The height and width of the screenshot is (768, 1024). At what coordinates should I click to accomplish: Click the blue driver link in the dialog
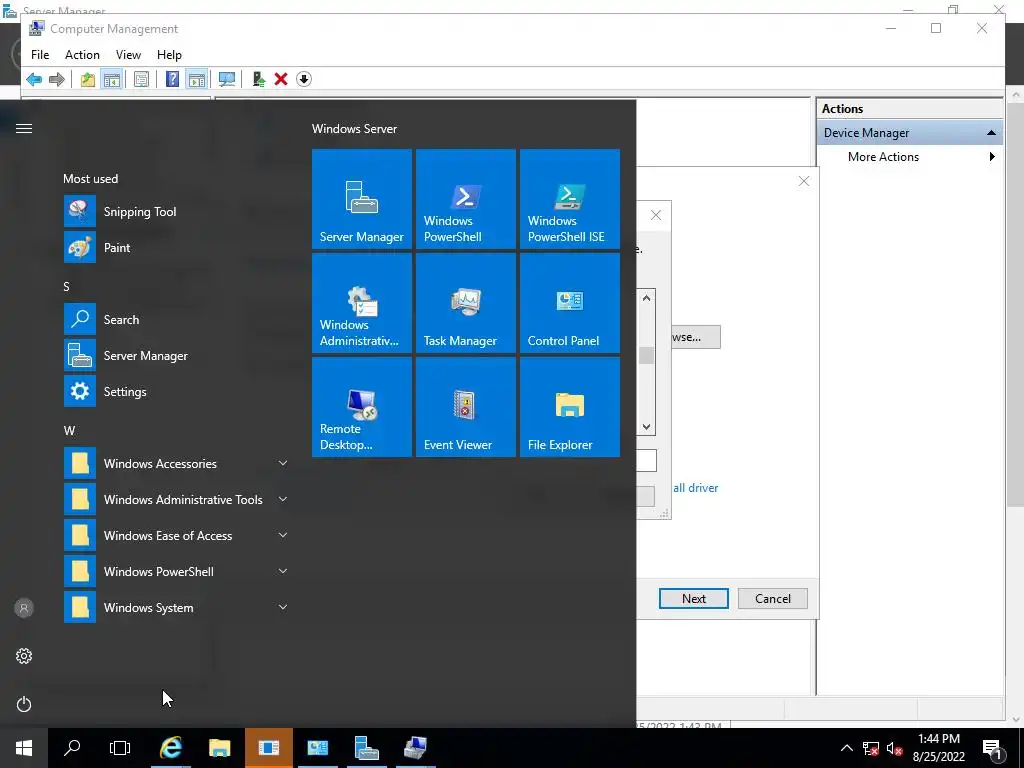click(x=696, y=488)
